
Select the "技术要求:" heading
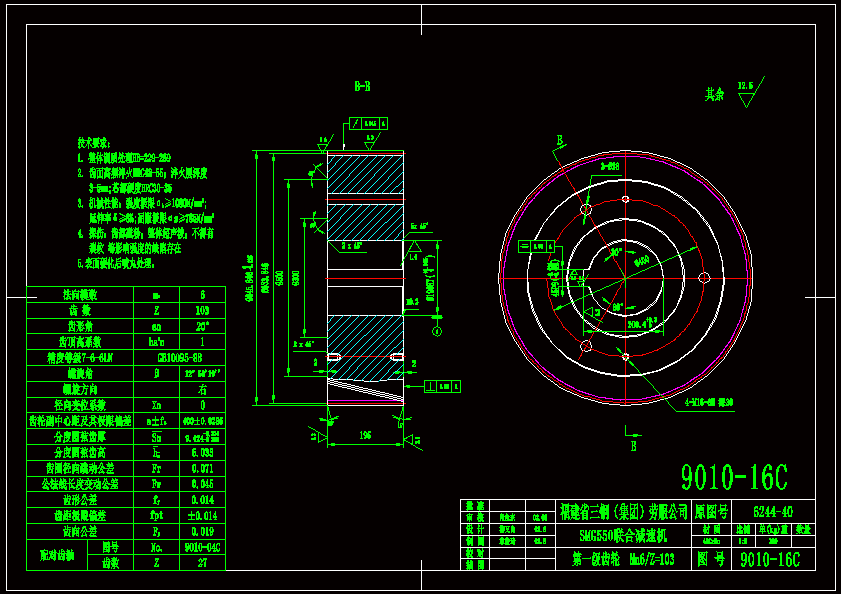[94, 143]
